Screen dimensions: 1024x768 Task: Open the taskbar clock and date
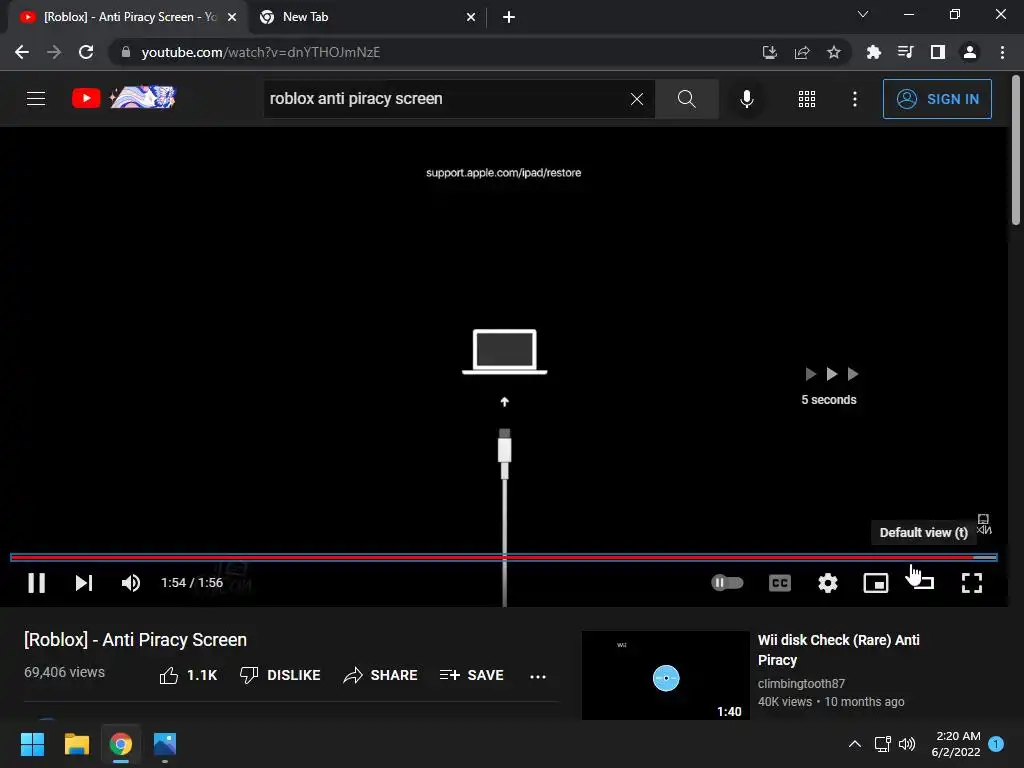[x=956, y=744]
